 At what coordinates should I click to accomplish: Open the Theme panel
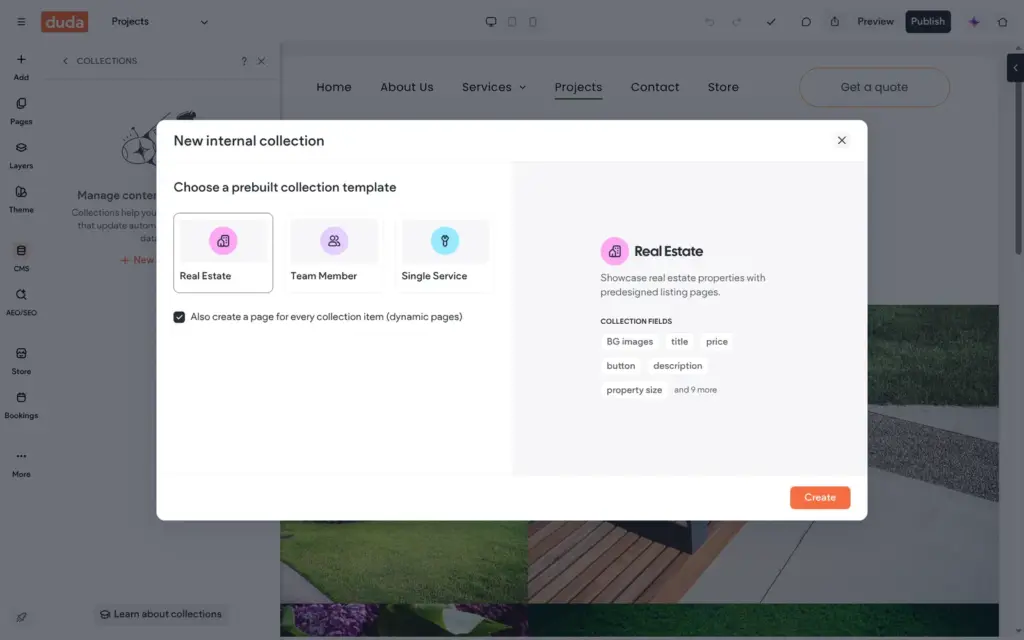[21, 200]
